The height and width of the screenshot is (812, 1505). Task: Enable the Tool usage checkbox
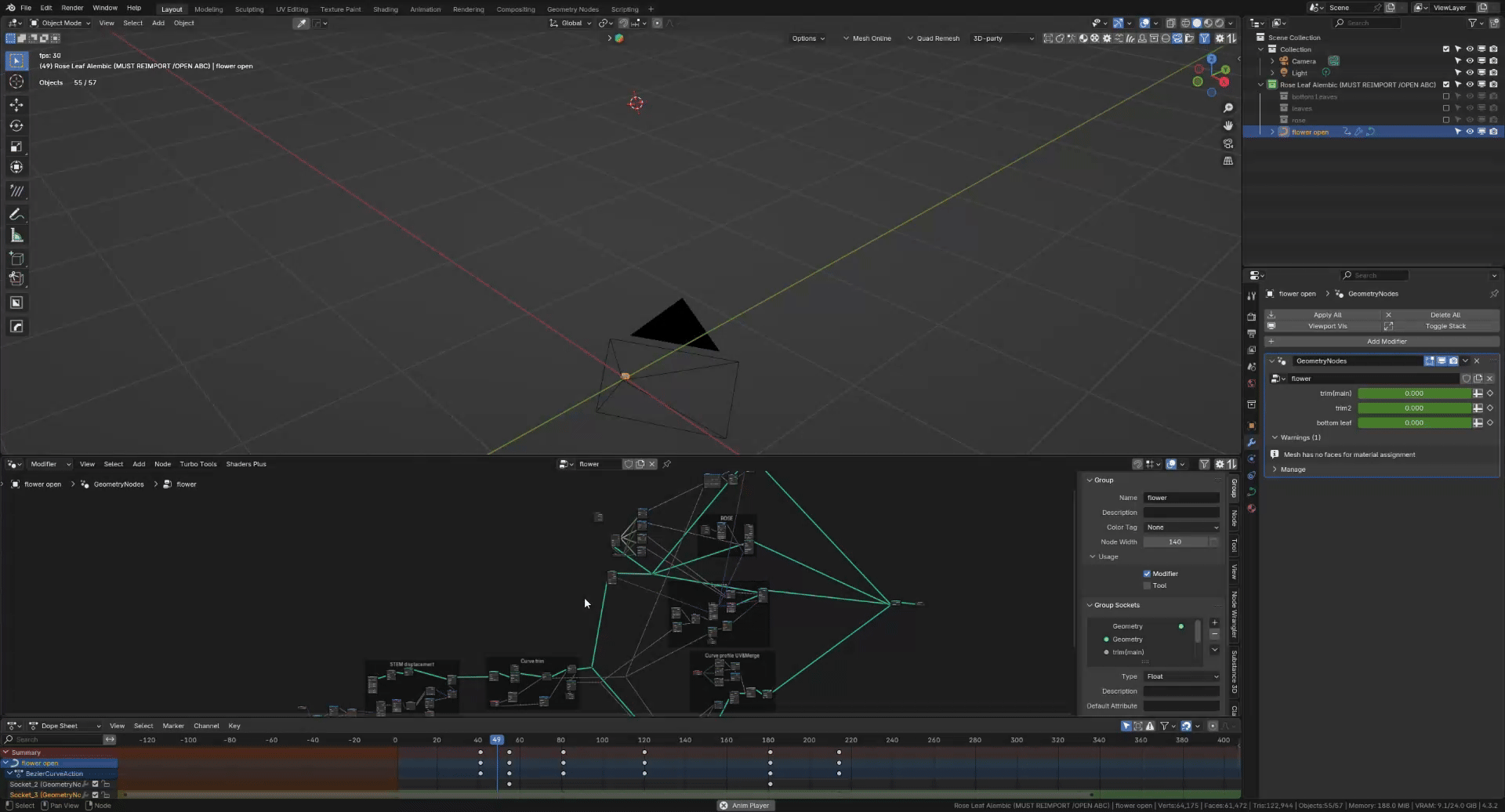1147,585
